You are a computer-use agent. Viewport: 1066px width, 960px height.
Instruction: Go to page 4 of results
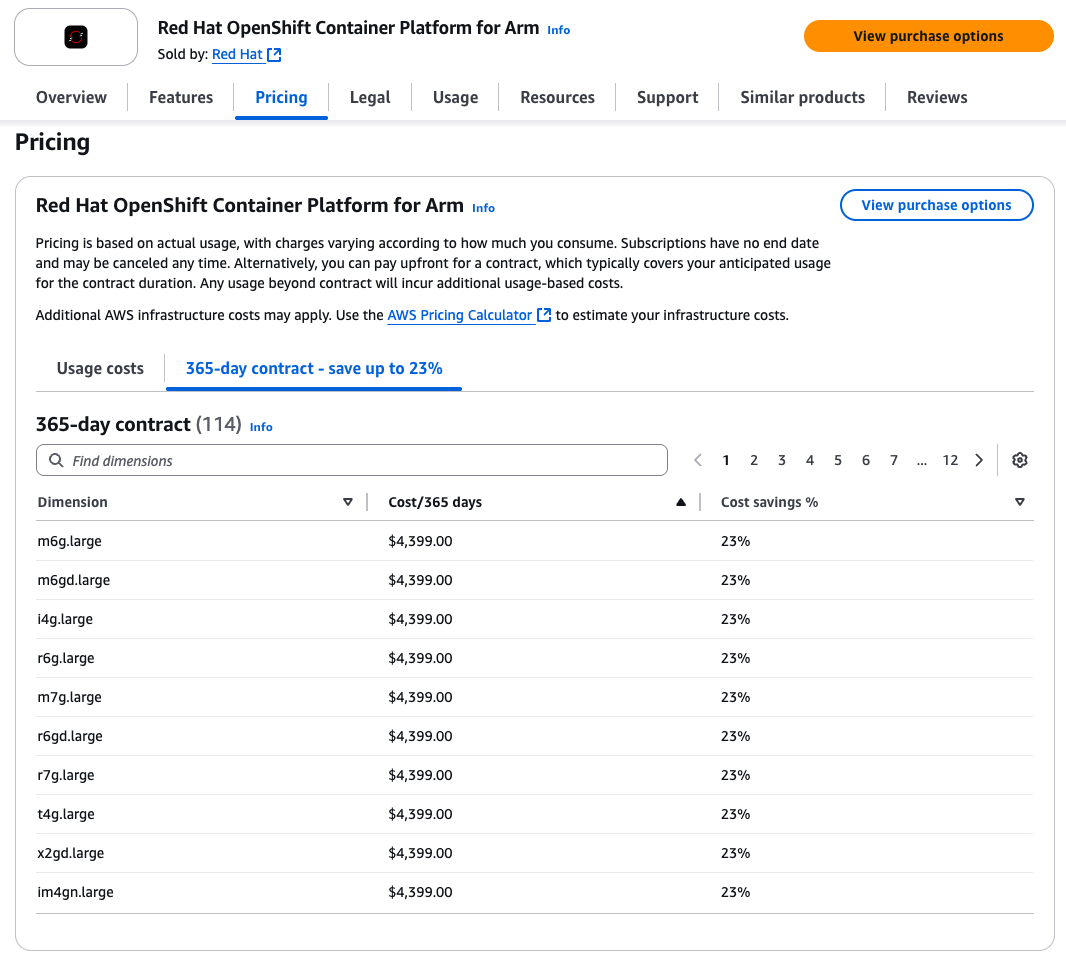point(810,460)
